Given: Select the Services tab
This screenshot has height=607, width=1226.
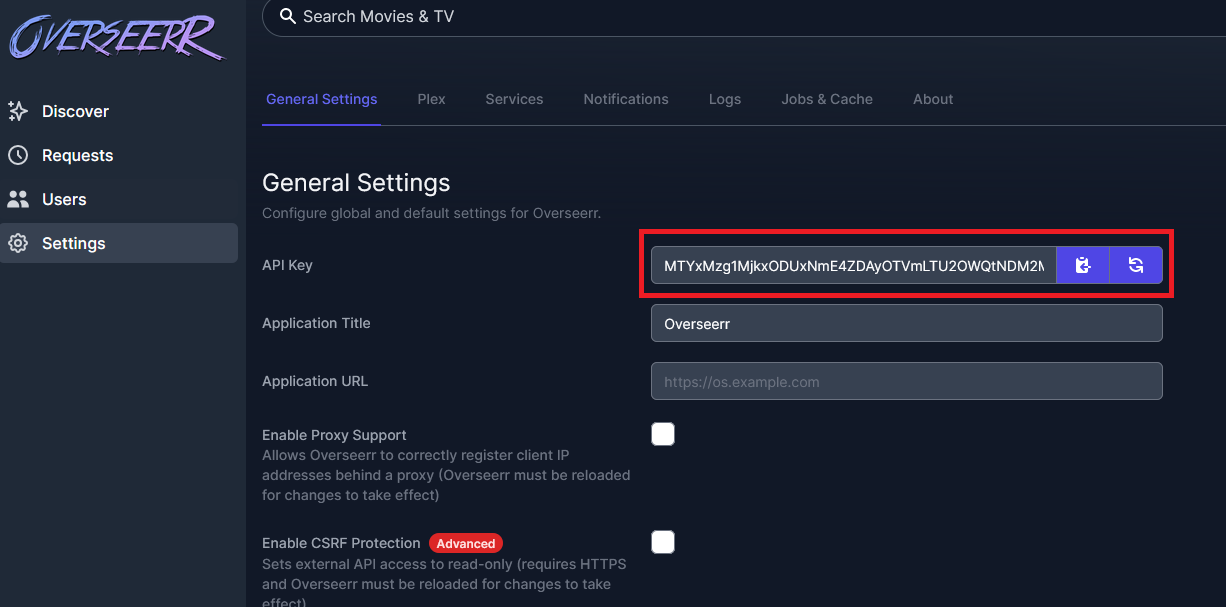Looking at the screenshot, I should point(514,99).
